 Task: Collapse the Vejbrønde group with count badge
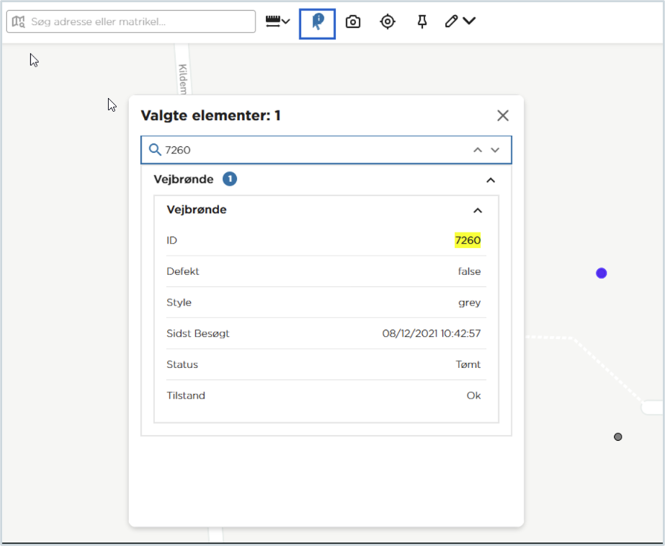point(491,180)
